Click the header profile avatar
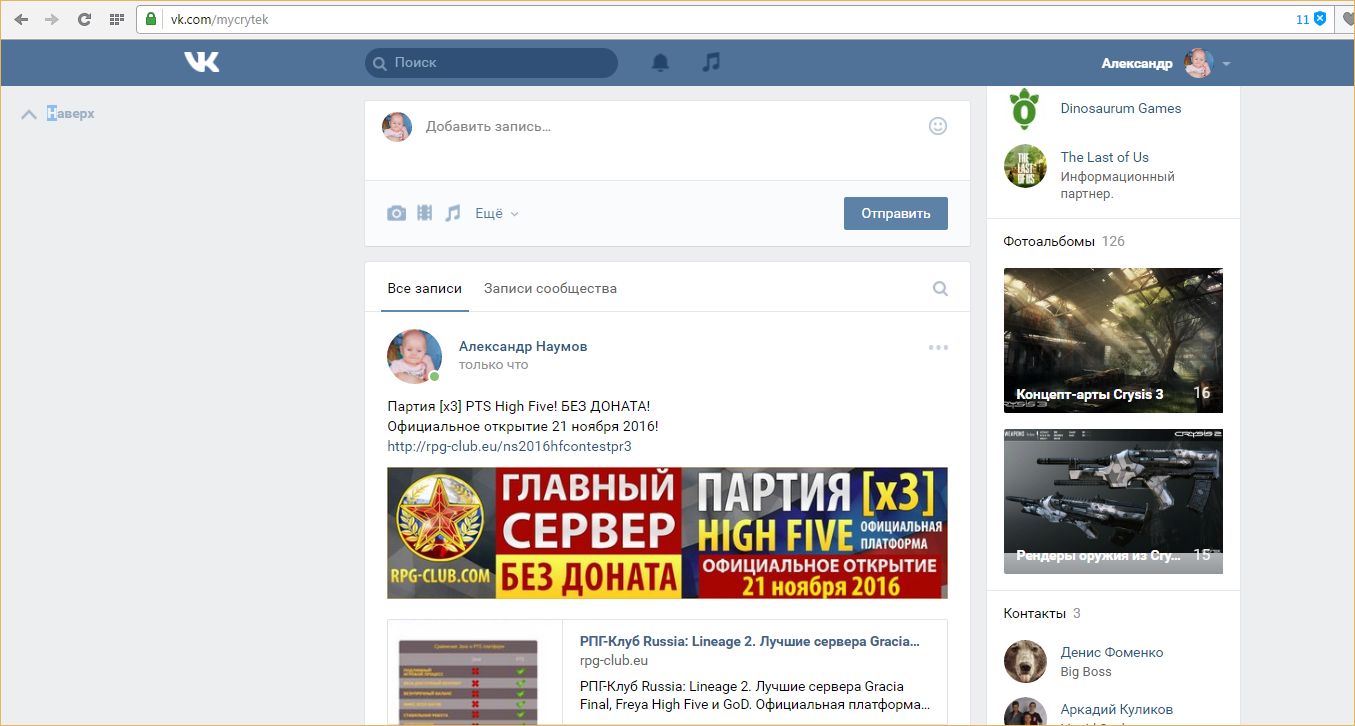Viewport: 1355px width, 726px height. coord(1198,63)
